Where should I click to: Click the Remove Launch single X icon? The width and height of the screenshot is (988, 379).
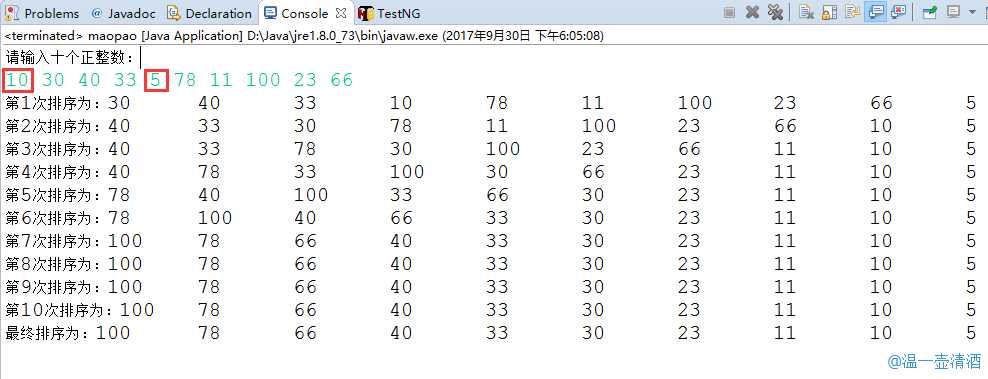tap(752, 12)
